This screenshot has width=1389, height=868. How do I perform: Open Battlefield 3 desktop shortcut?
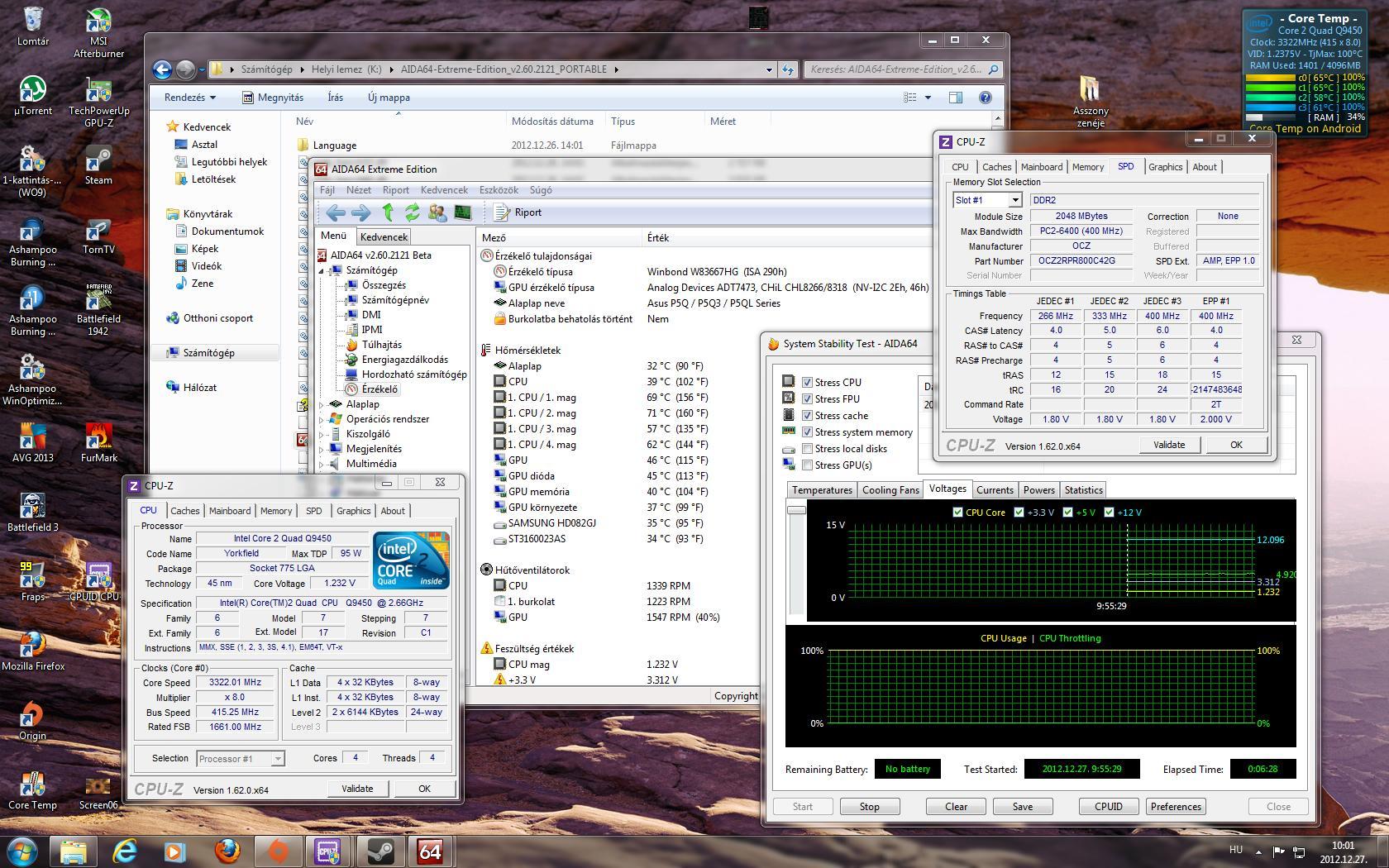pyautogui.click(x=33, y=513)
